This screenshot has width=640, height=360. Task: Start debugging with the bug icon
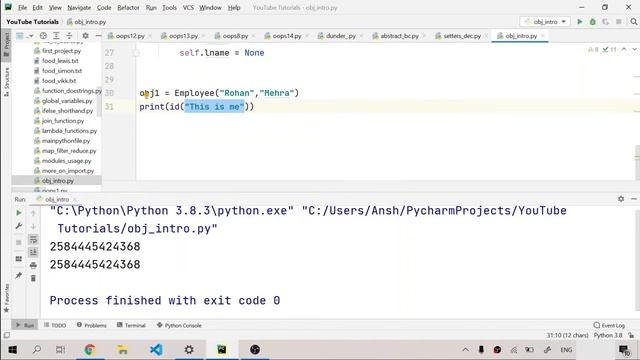click(x=593, y=22)
